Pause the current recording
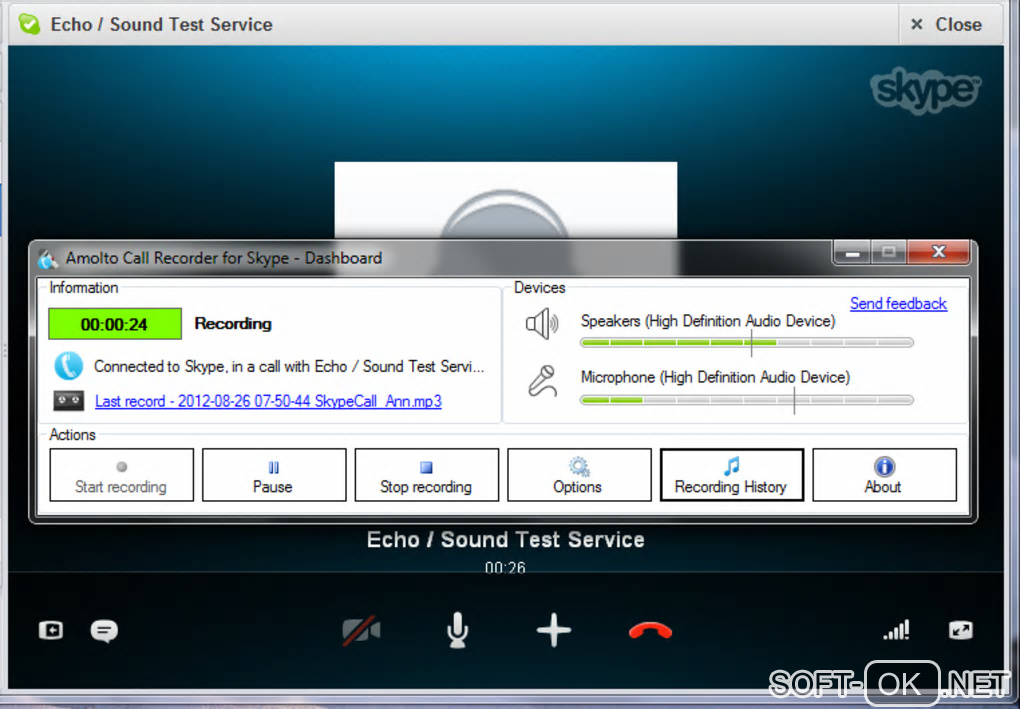 pyautogui.click(x=274, y=475)
